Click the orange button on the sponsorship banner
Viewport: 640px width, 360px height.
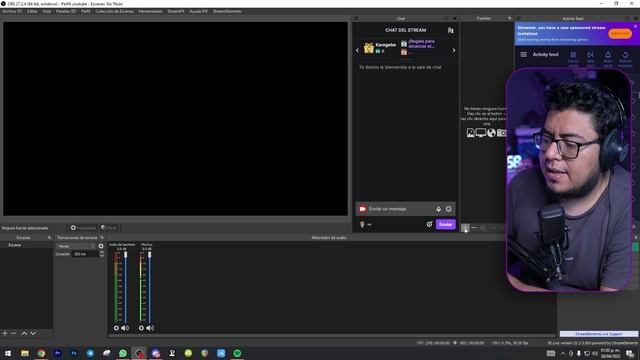(620, 34)
